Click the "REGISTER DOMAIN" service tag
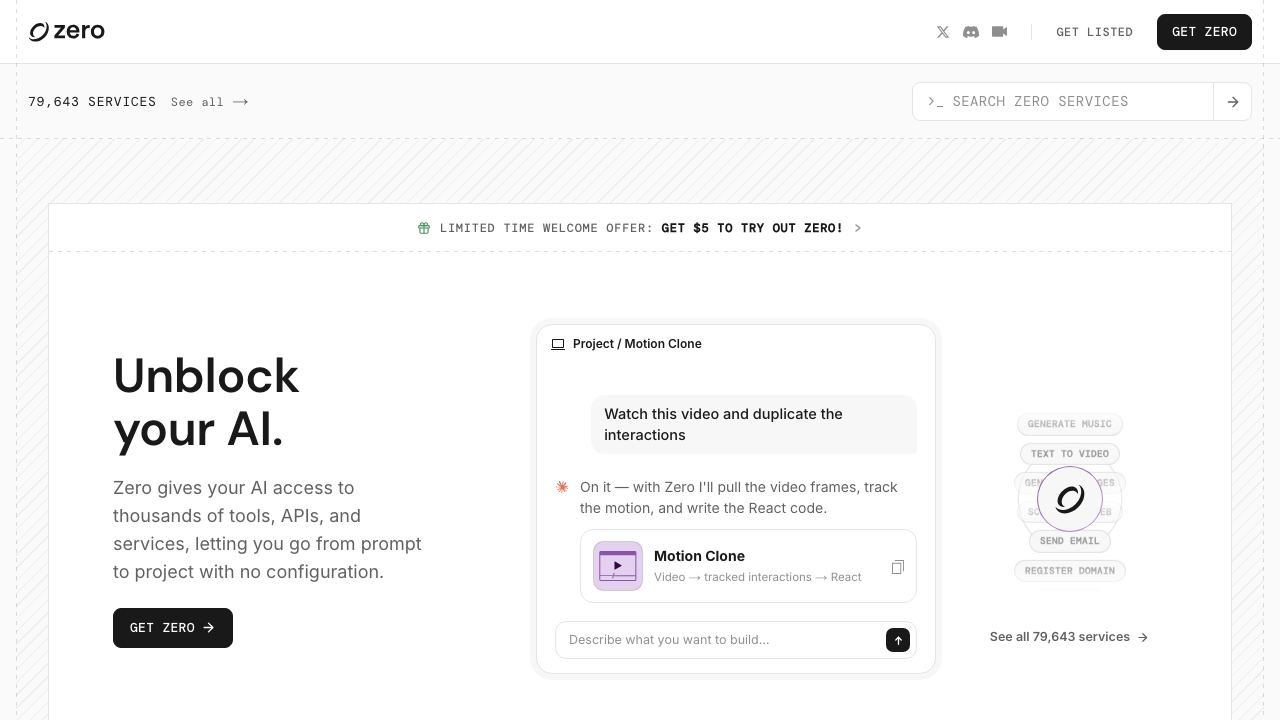The image size is (1280, 720). (x=1070, y=571)
